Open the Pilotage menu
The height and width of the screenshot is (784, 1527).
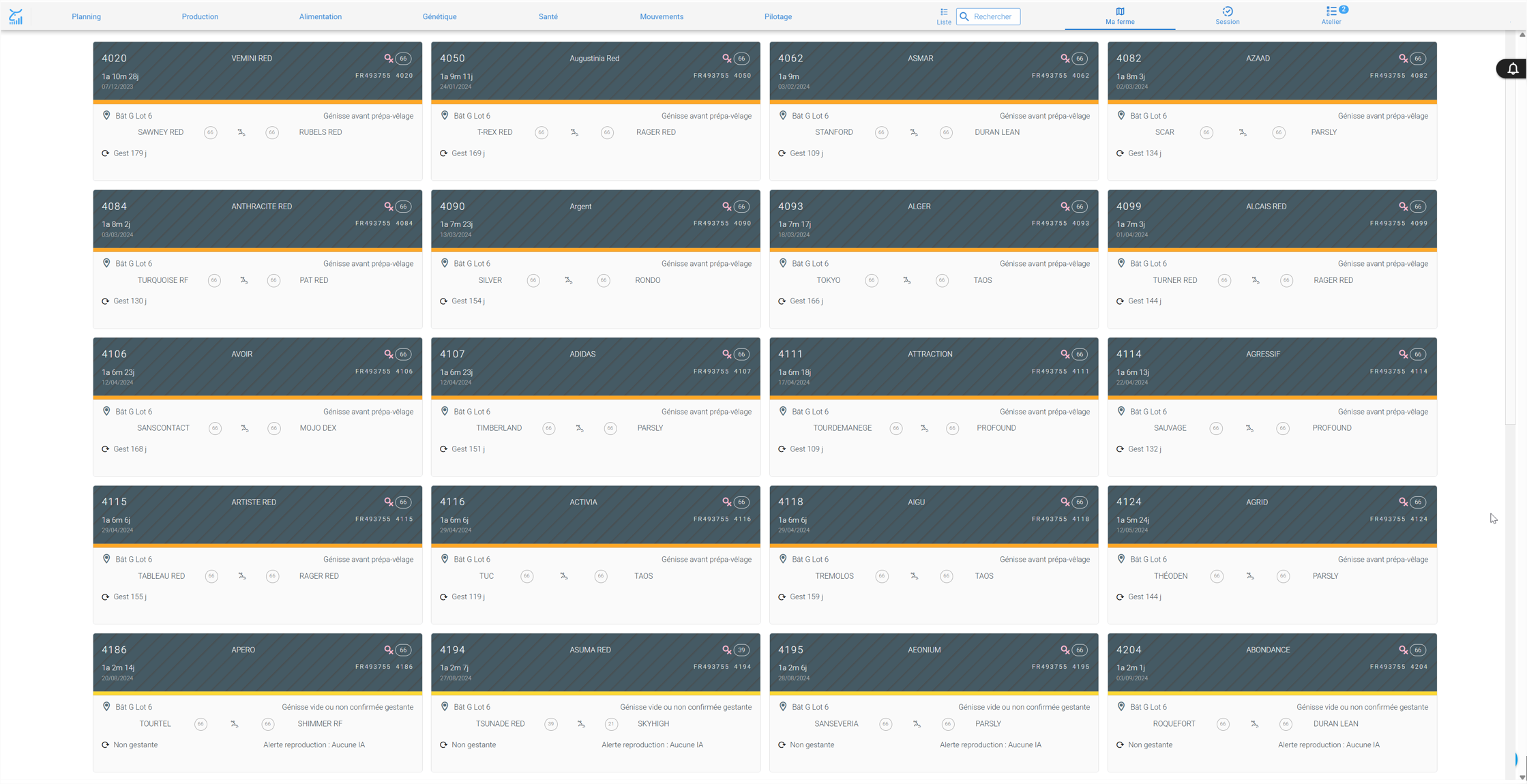(778, 16)
